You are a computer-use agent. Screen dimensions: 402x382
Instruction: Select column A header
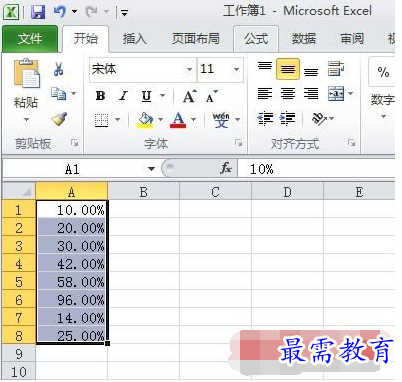click(x=72, y=192)
